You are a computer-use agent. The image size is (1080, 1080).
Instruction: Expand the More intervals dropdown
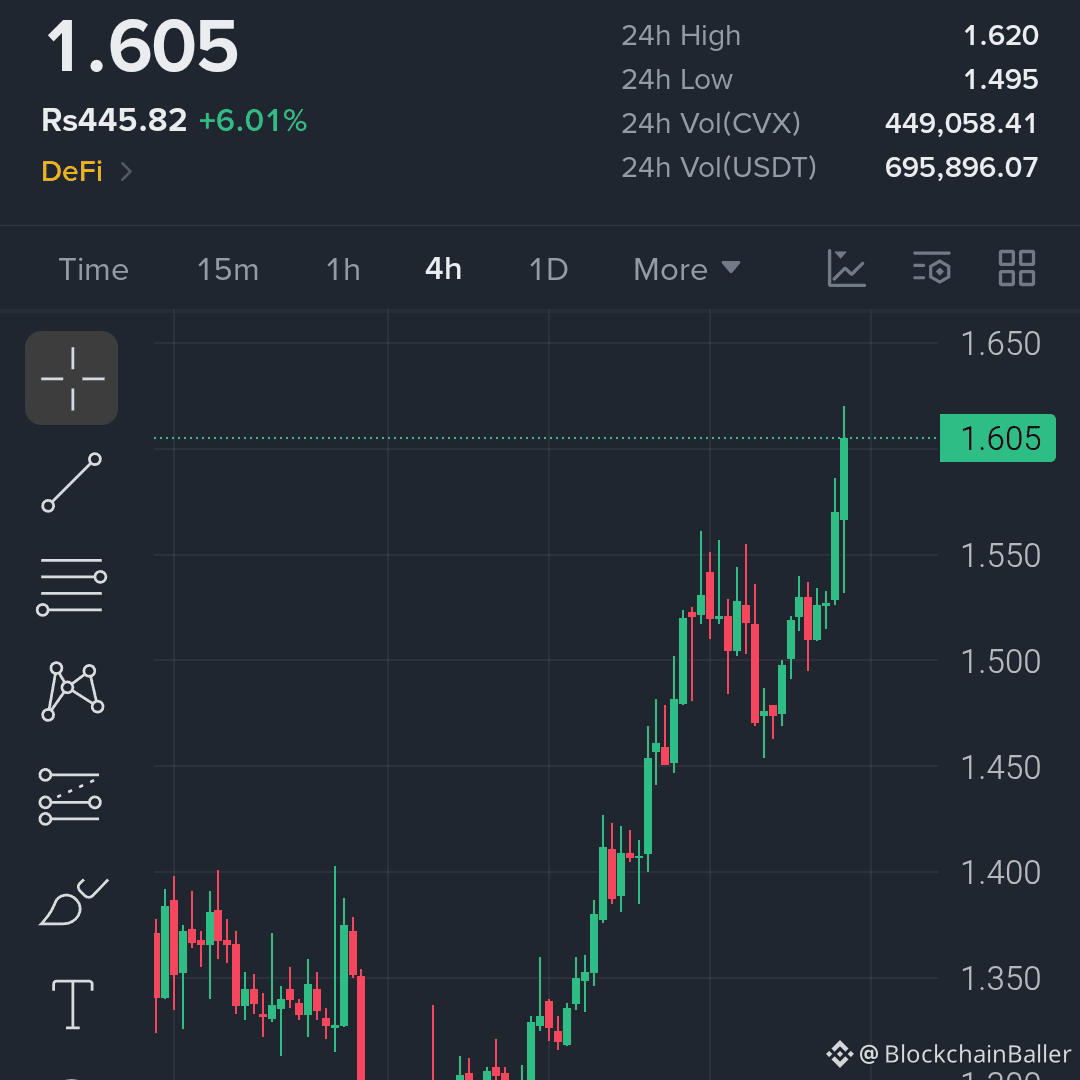(687, 269)
